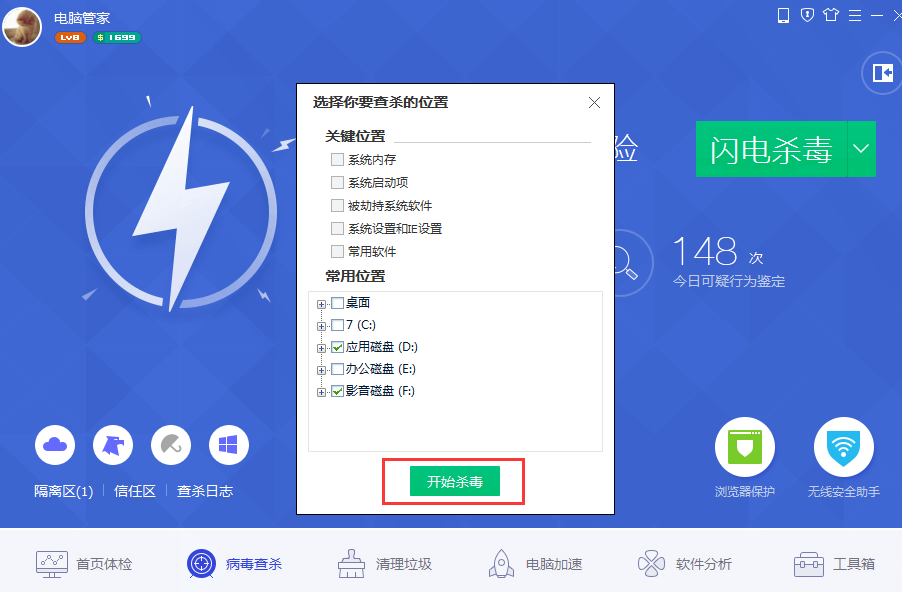The width and height of the screenshot is (902, 592).
Task: Click the Windows system repair icon
Action: click(228, 445)
